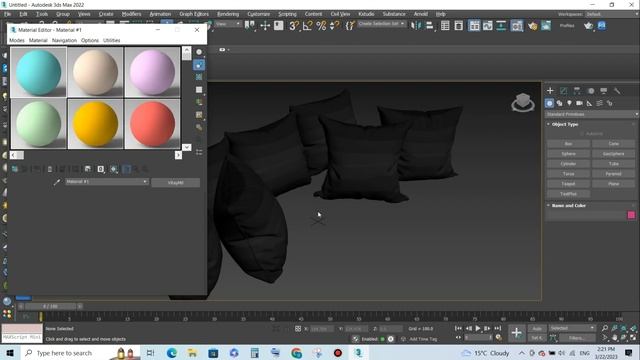Open the Create Selection Set dropdown
Screen dimensions: 640x360
click(x=382, y=24)
